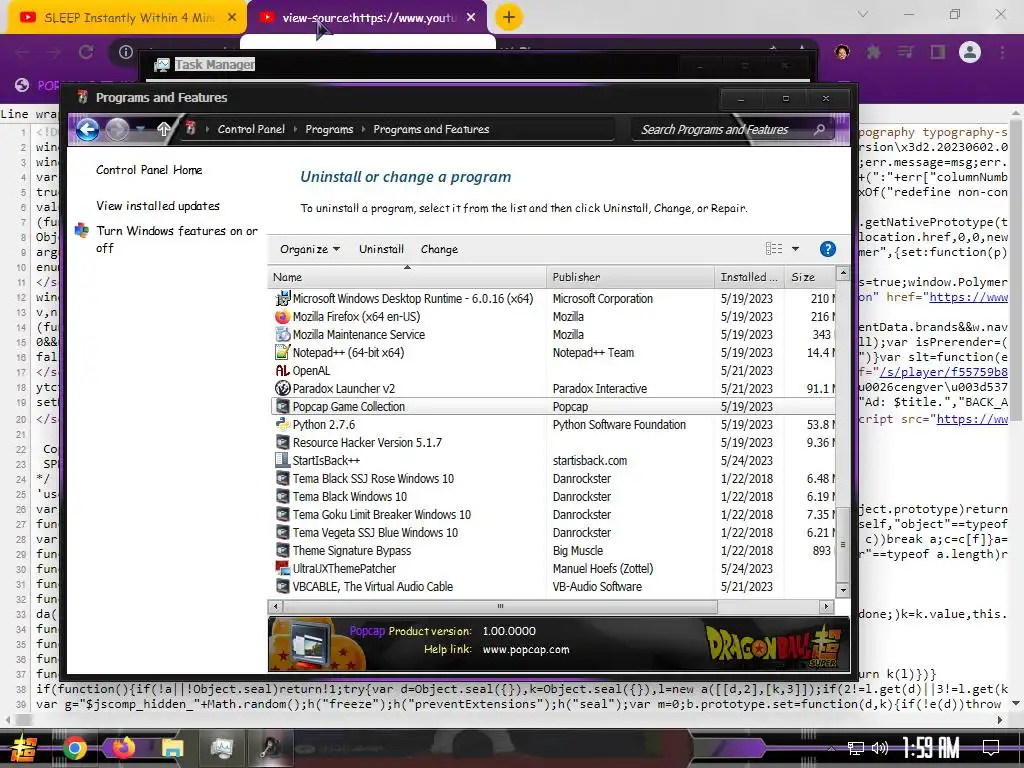Click Chrome extensions puzzle icon

coord(873,52)
